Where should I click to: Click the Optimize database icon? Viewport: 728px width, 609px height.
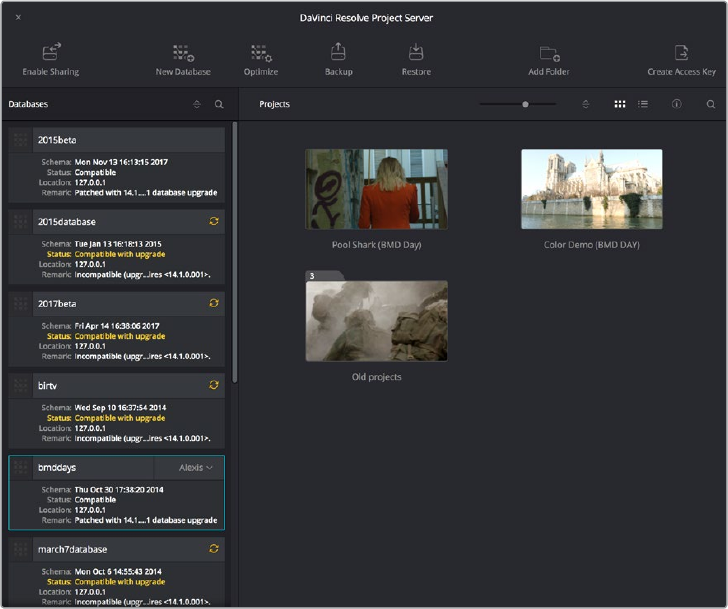pyautogui.click(x=261, y=53)
